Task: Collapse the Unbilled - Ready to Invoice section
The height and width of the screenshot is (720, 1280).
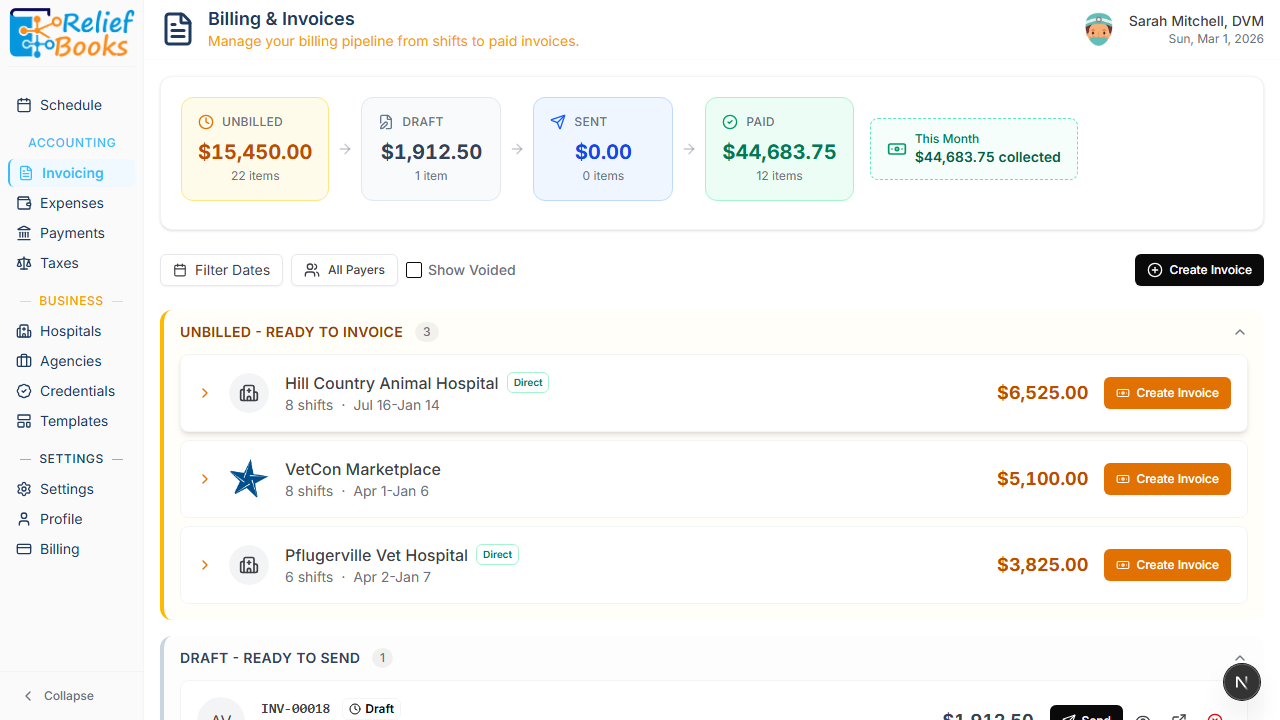Action: click(1240, 332)
